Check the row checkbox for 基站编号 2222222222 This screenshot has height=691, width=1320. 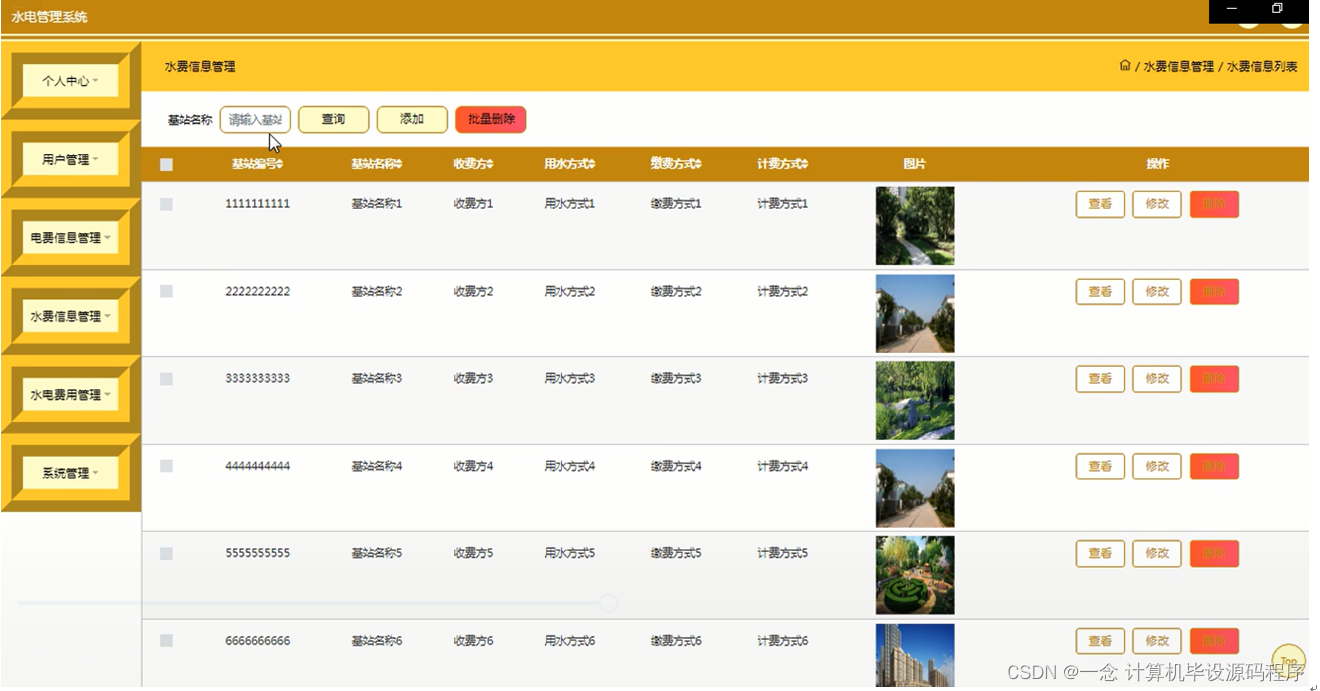[167, 291]
